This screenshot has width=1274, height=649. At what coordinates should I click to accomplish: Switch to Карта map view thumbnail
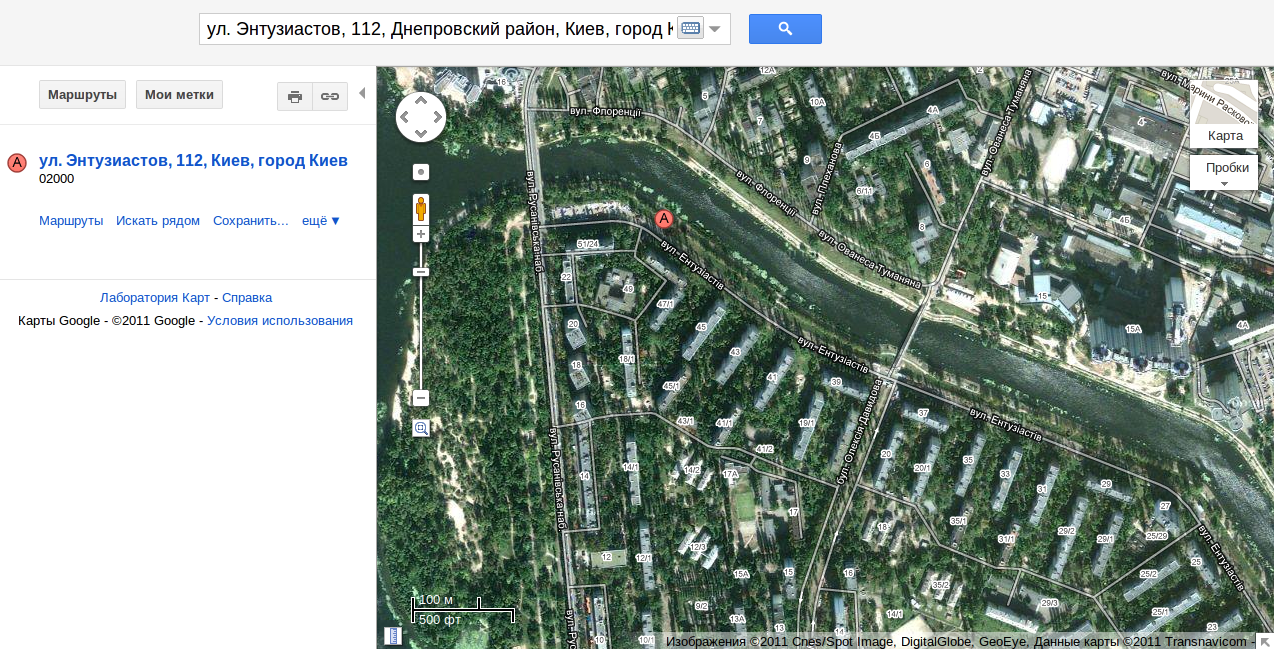click(1224, 113)
